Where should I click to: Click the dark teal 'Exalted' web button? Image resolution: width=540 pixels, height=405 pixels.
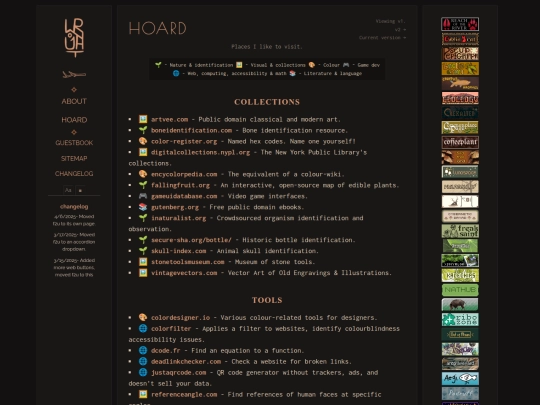tap(460, 113)
